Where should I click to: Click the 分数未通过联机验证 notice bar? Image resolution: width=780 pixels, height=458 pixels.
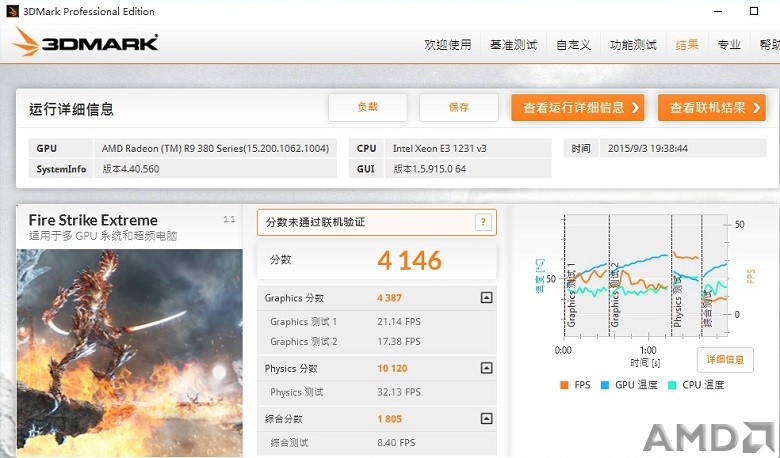click(377, 222)
